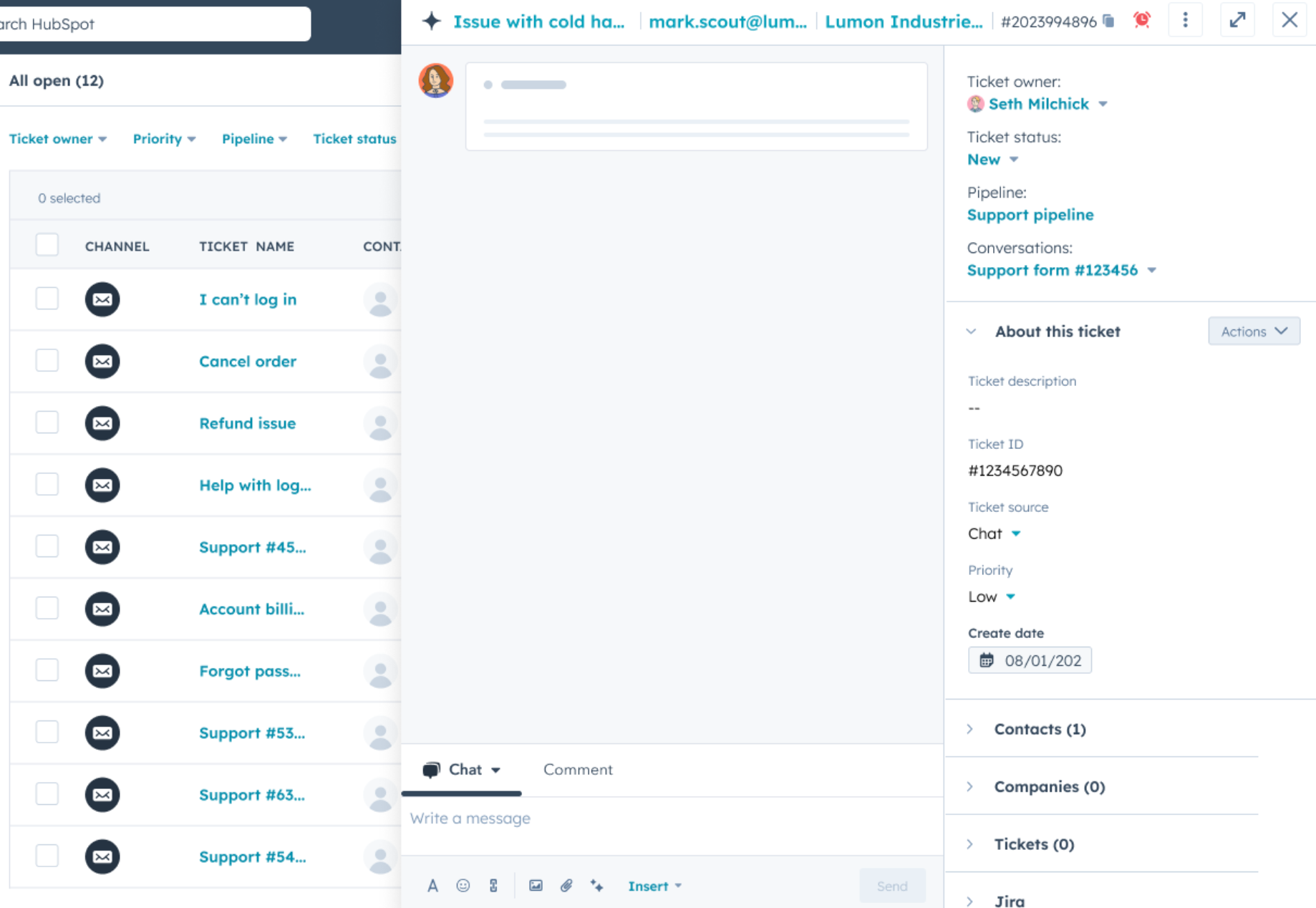Copy ticket number #2023994896 with copy icon

[1109, 21]
